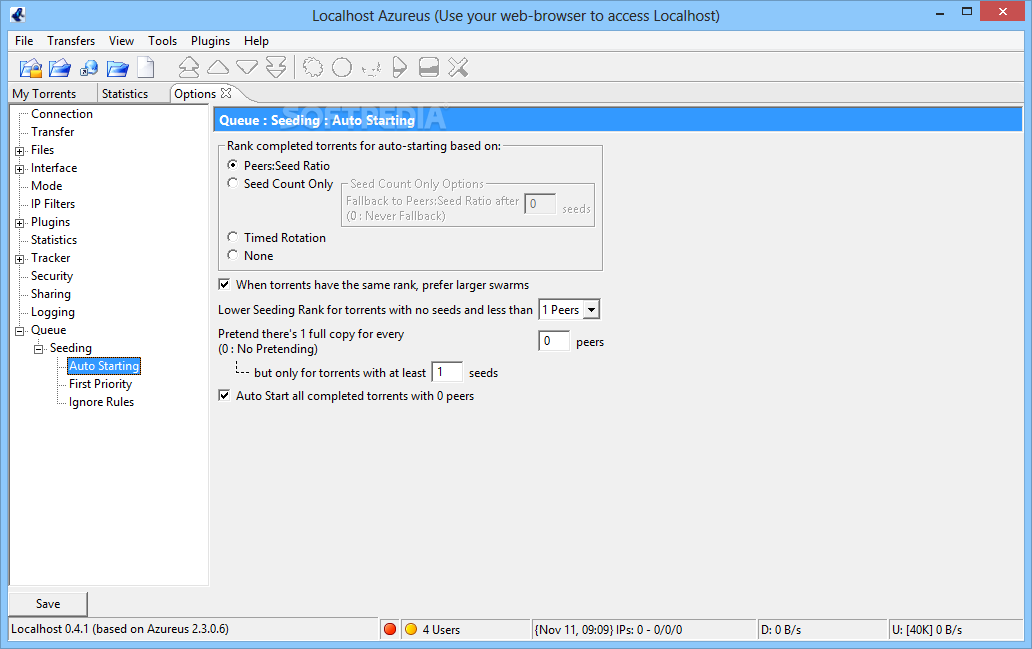Click the Azureus frog icon in title bar
The height and width of the screenshot is (649, 1032).
coord(18,14)
